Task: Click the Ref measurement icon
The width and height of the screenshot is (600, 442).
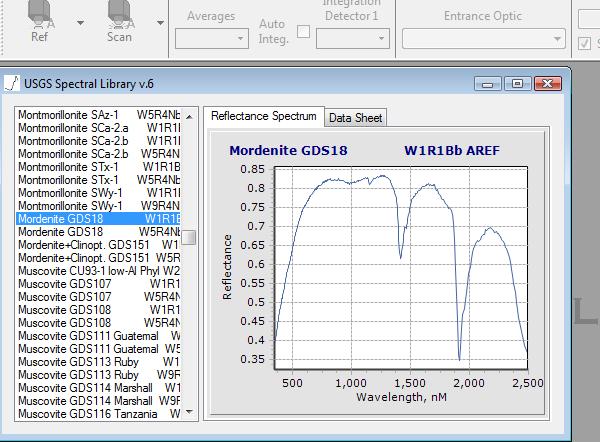Action: tap(40, 15)
